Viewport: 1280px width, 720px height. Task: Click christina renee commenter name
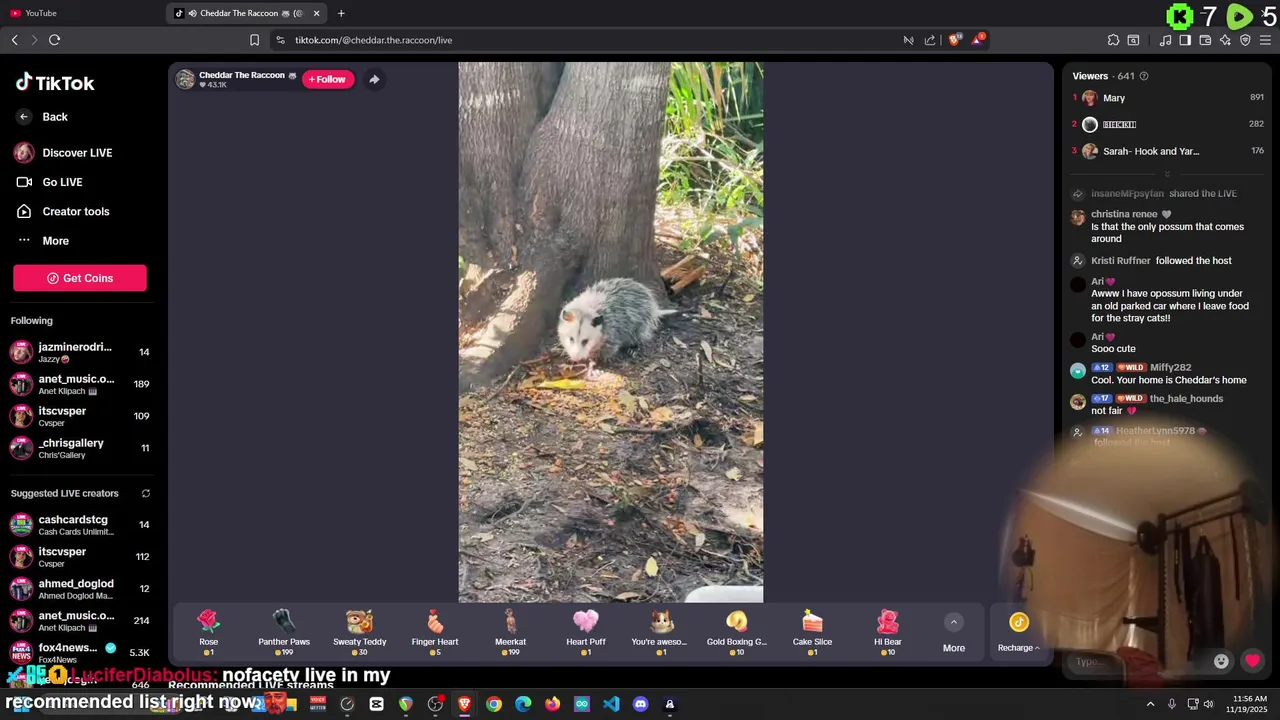pos(1124,214)
